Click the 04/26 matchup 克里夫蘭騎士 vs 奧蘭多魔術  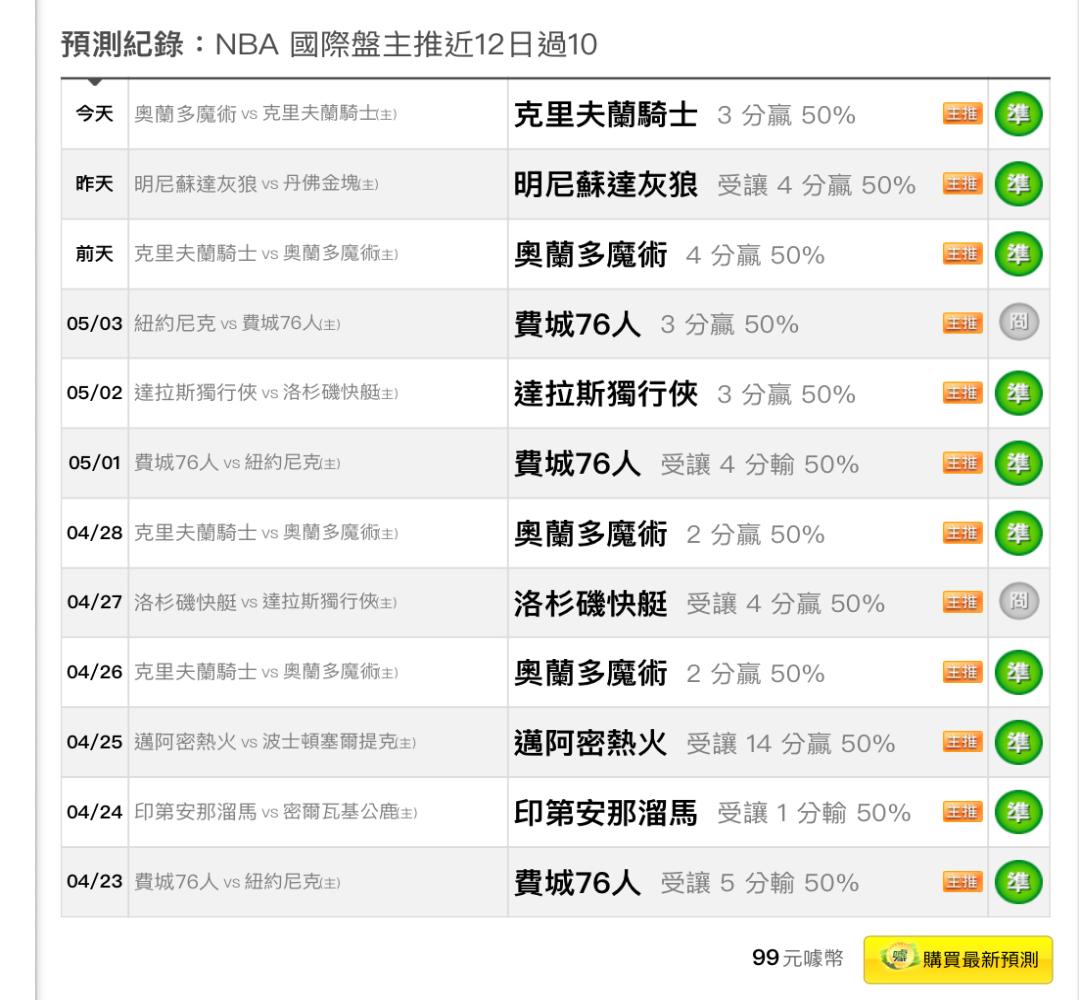click(266, 672)
